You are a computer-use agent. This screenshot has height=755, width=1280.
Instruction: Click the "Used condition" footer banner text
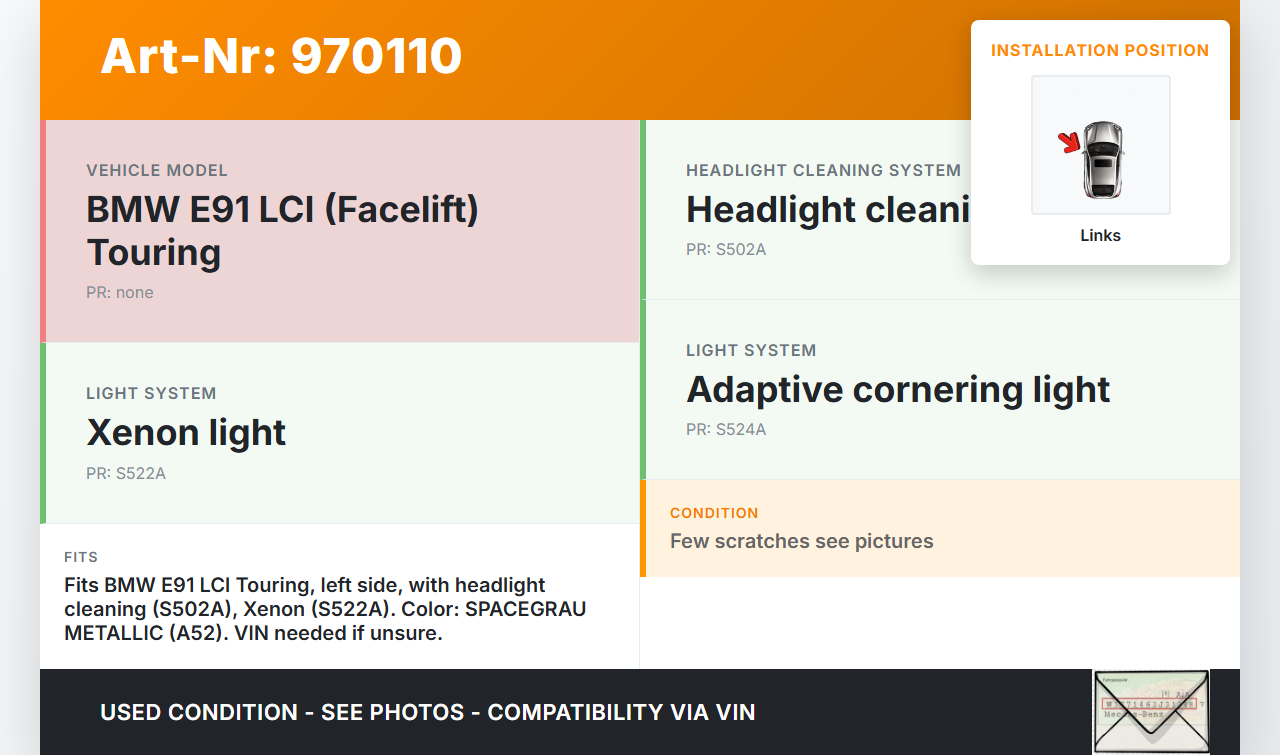[427, 712]
